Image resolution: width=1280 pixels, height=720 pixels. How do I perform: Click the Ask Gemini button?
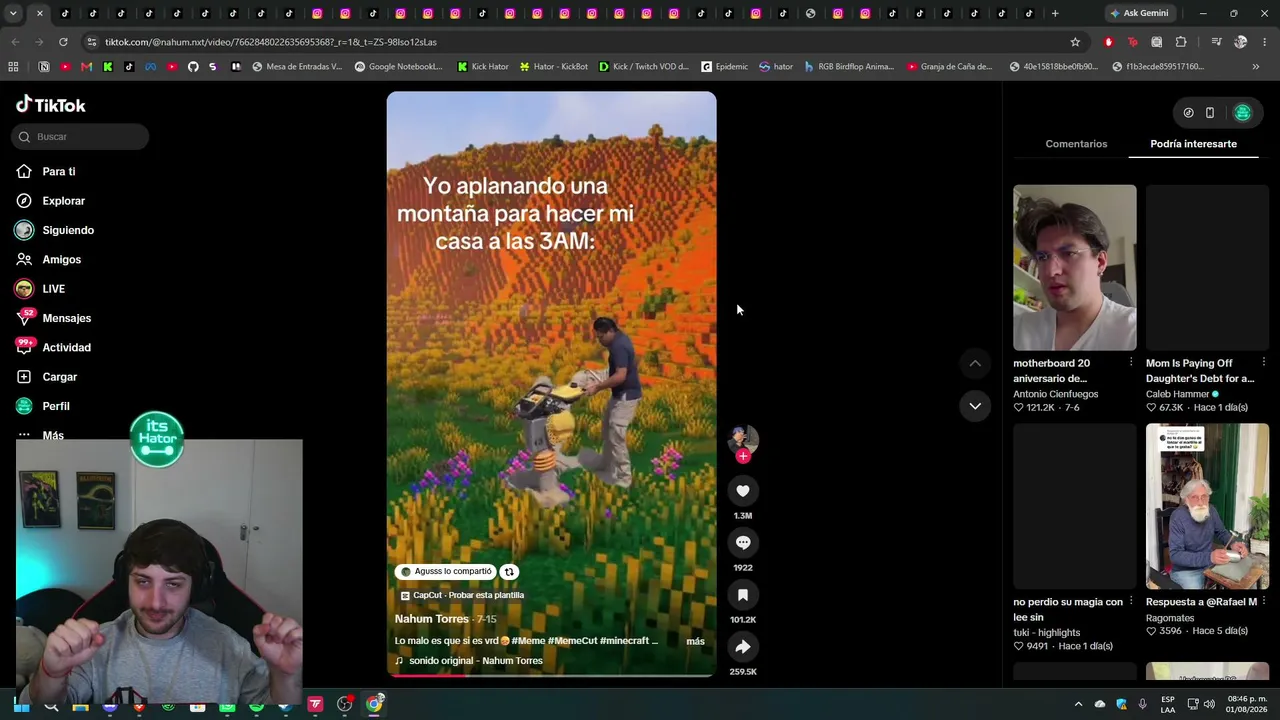[1139, 13]
